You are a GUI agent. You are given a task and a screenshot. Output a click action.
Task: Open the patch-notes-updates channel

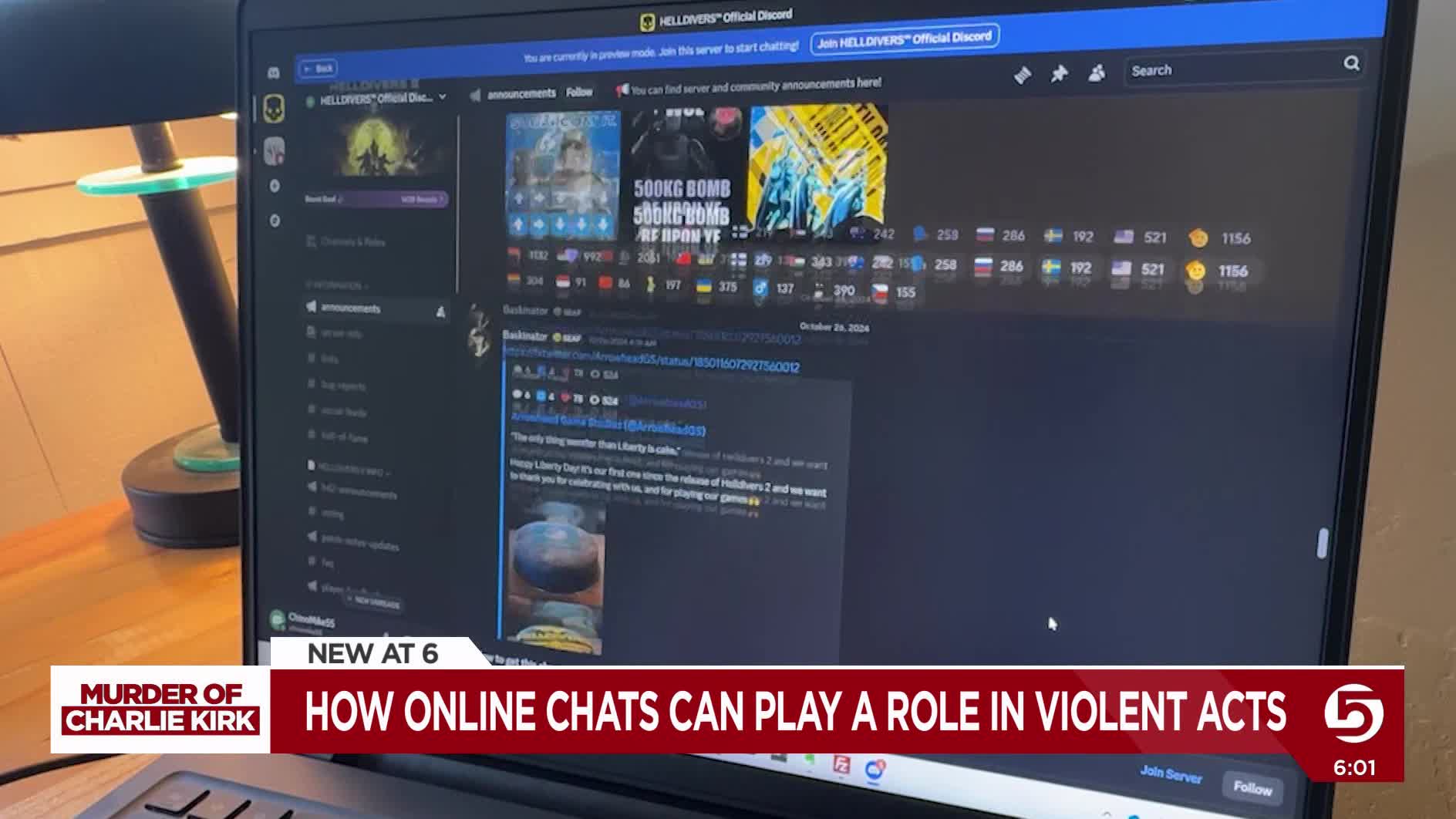[x=359, y=543]
